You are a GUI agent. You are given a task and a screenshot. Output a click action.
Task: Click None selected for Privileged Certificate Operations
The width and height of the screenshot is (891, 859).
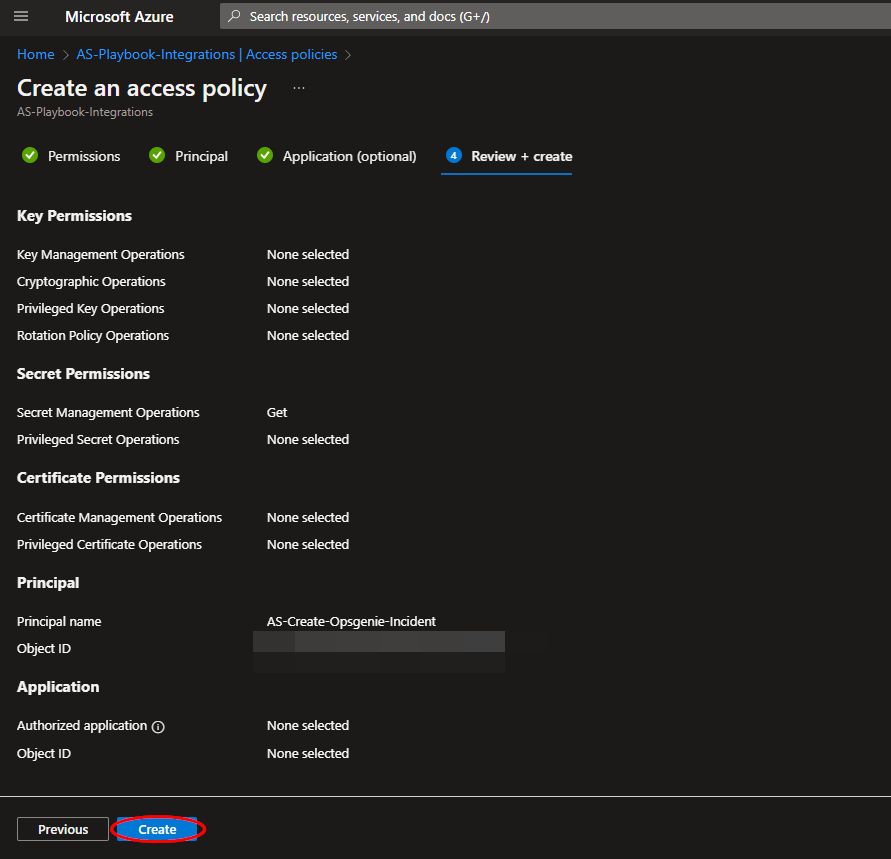(308, 544)
